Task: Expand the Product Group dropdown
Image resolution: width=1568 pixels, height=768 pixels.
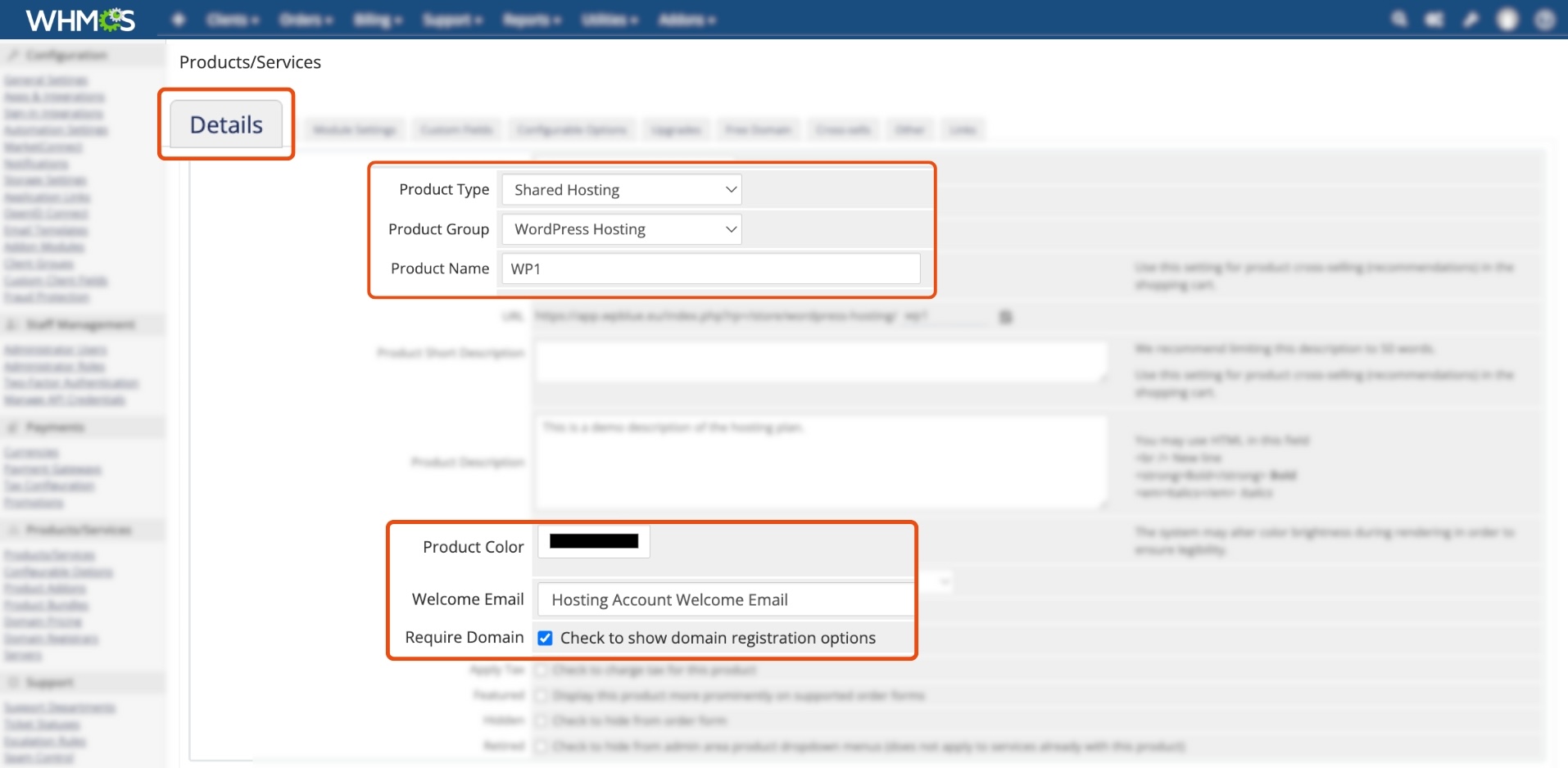Action: coord(621,229)
